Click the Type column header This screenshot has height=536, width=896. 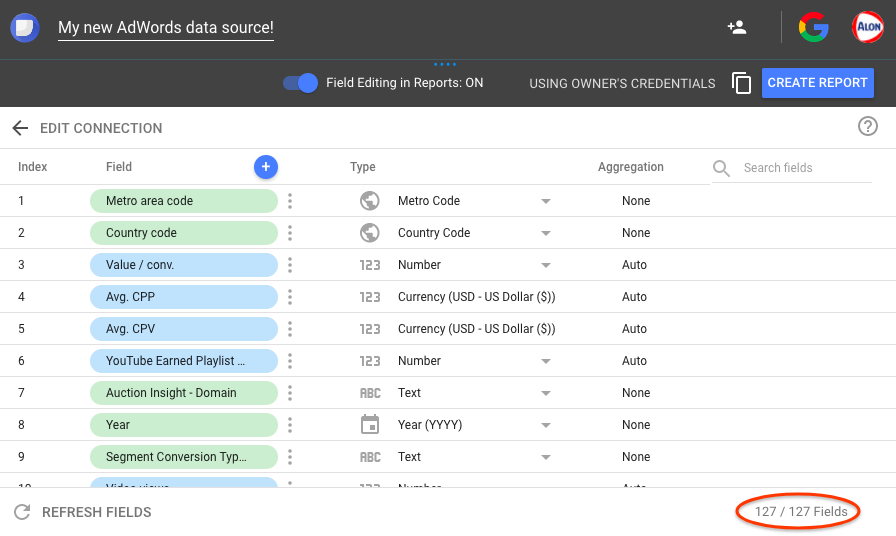pos(363,167)
